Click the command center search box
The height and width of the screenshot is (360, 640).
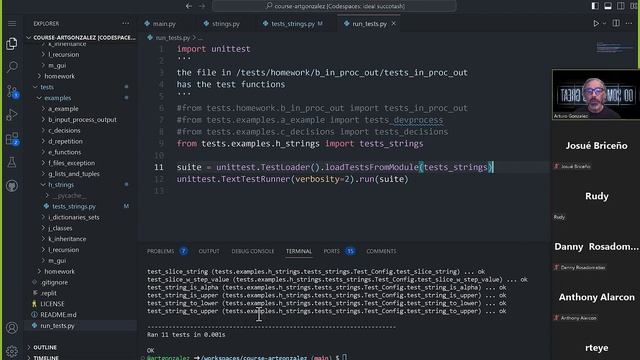pyautogui.click(x=334, y=6)
